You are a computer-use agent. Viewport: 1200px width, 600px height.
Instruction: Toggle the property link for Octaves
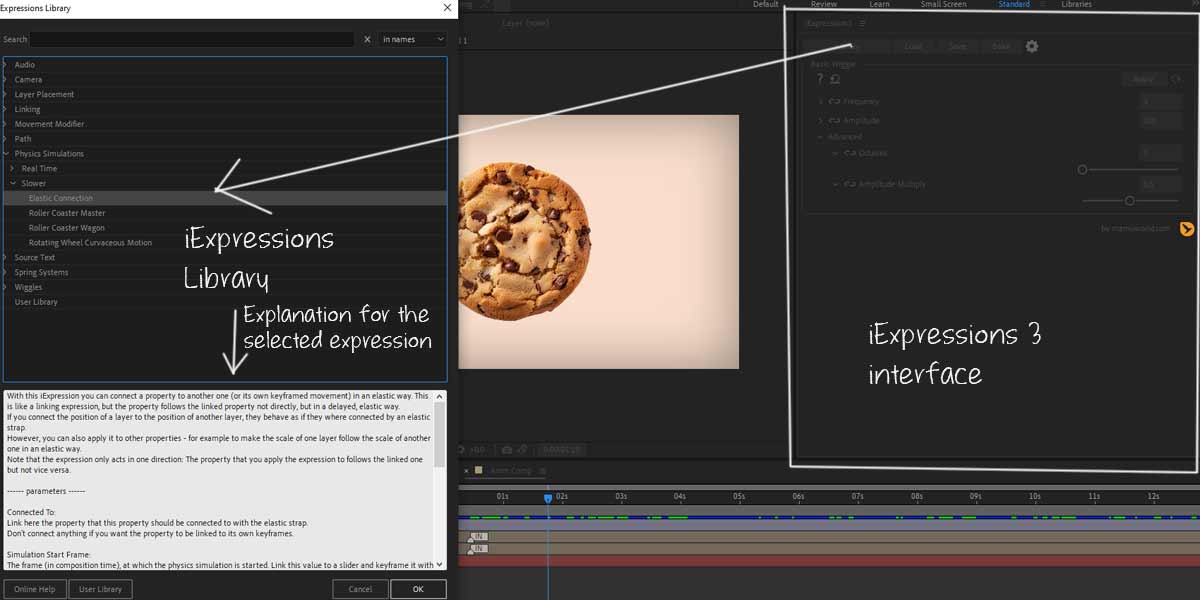click(x=850, y=152)
